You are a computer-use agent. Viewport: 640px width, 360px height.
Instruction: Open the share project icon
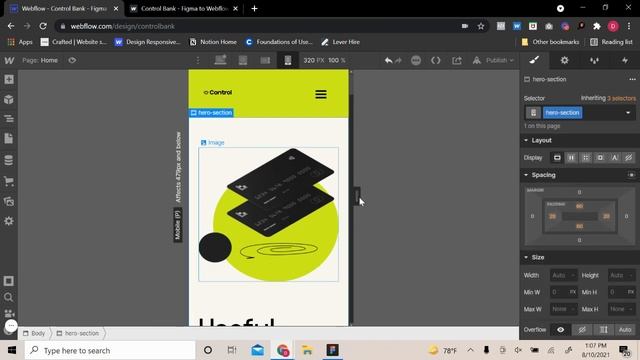457,60
